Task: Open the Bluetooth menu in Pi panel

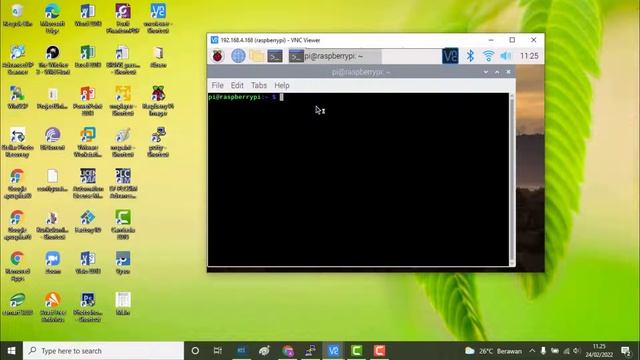Action: (x=470, y=56)
